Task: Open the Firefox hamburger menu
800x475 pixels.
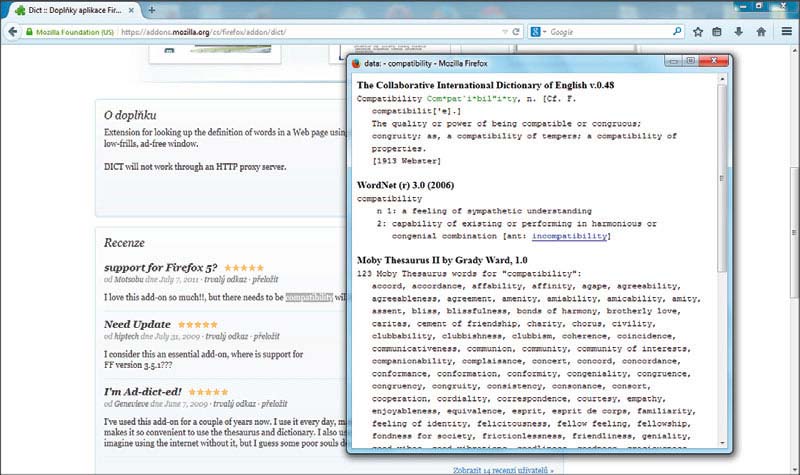Action: click(x=786, y=32)
